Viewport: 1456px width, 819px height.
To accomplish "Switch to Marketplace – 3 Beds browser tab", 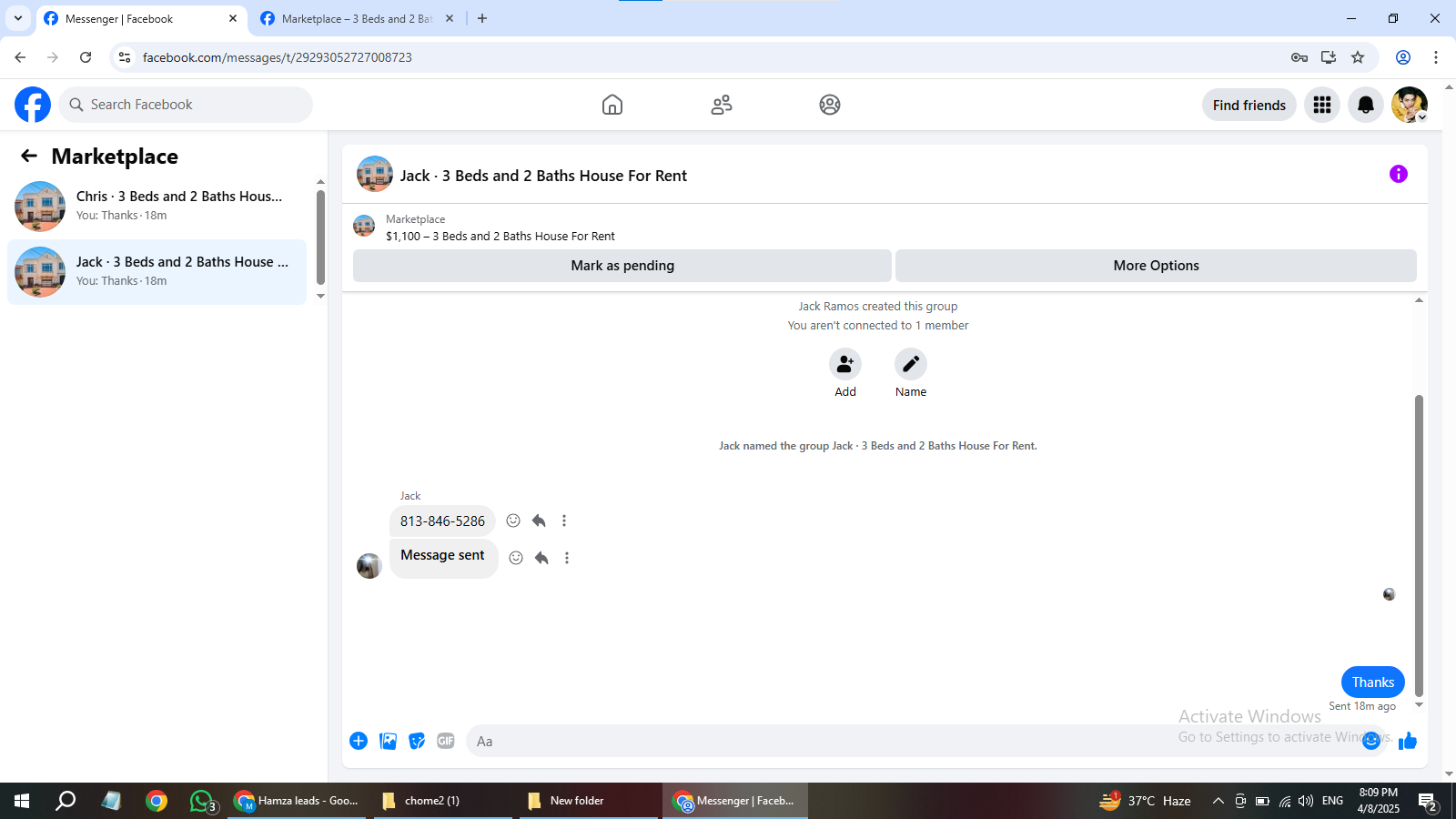I will click(357, 18).
